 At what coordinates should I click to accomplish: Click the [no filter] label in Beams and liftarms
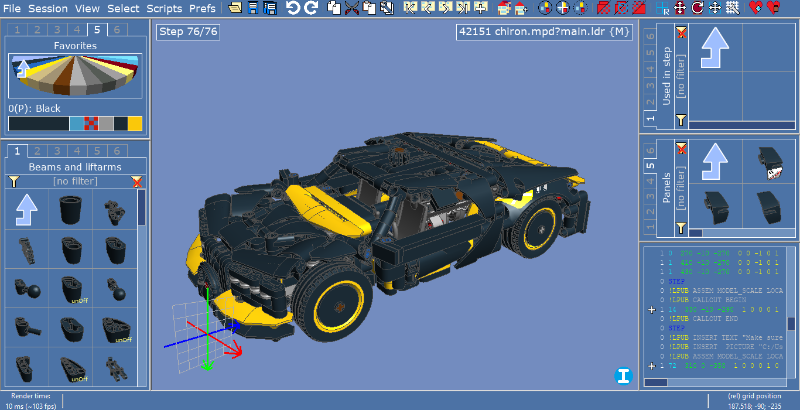pyautogui.click(x=75, y=182)
